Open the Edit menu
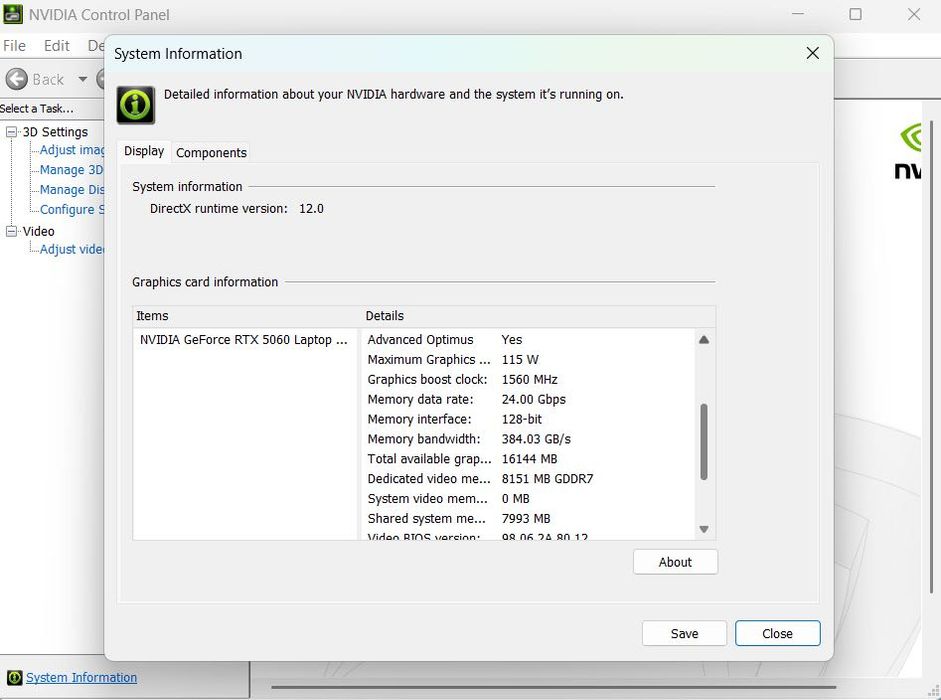The image size is (941, 700). [56, 46]
